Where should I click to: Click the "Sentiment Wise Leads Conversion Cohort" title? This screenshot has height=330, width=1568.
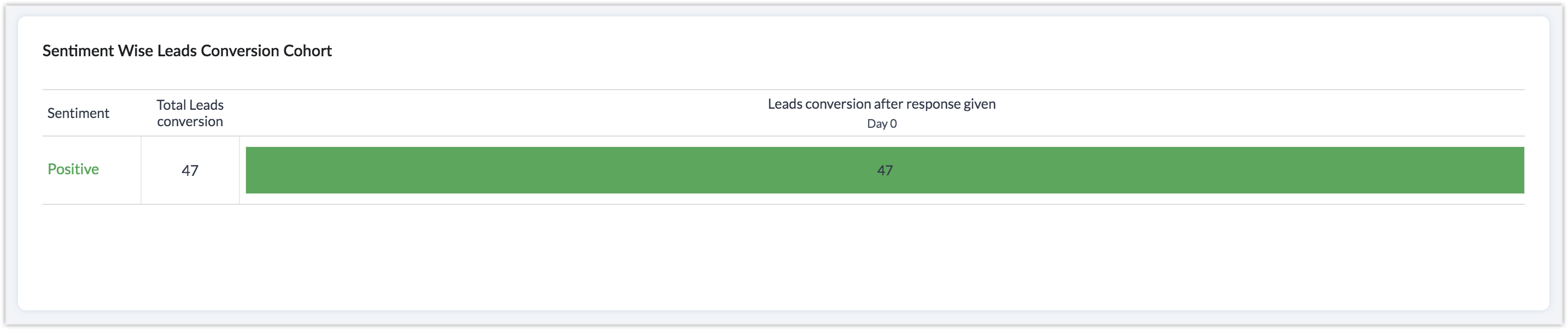(187, 51)
